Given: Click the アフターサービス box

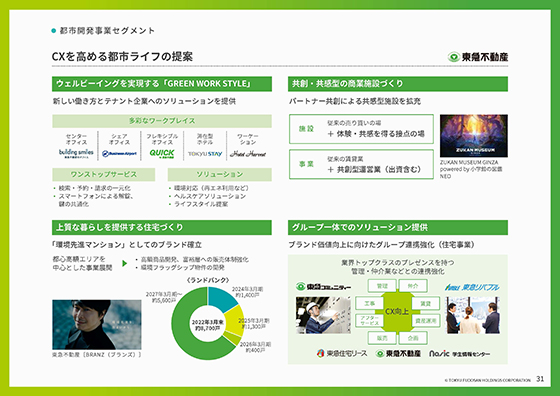Looking at the screenshot, I should click(369, 320).
